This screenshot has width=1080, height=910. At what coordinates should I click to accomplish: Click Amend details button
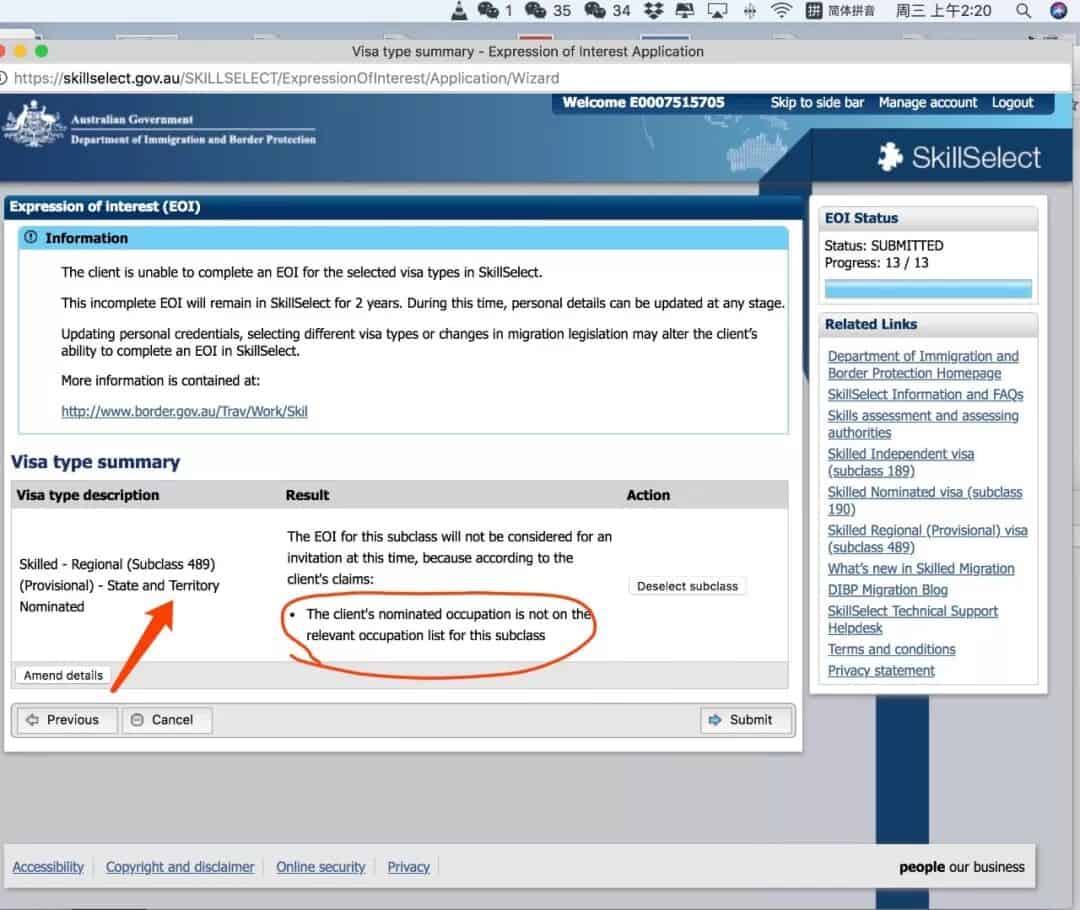click(x=63, y=675)
